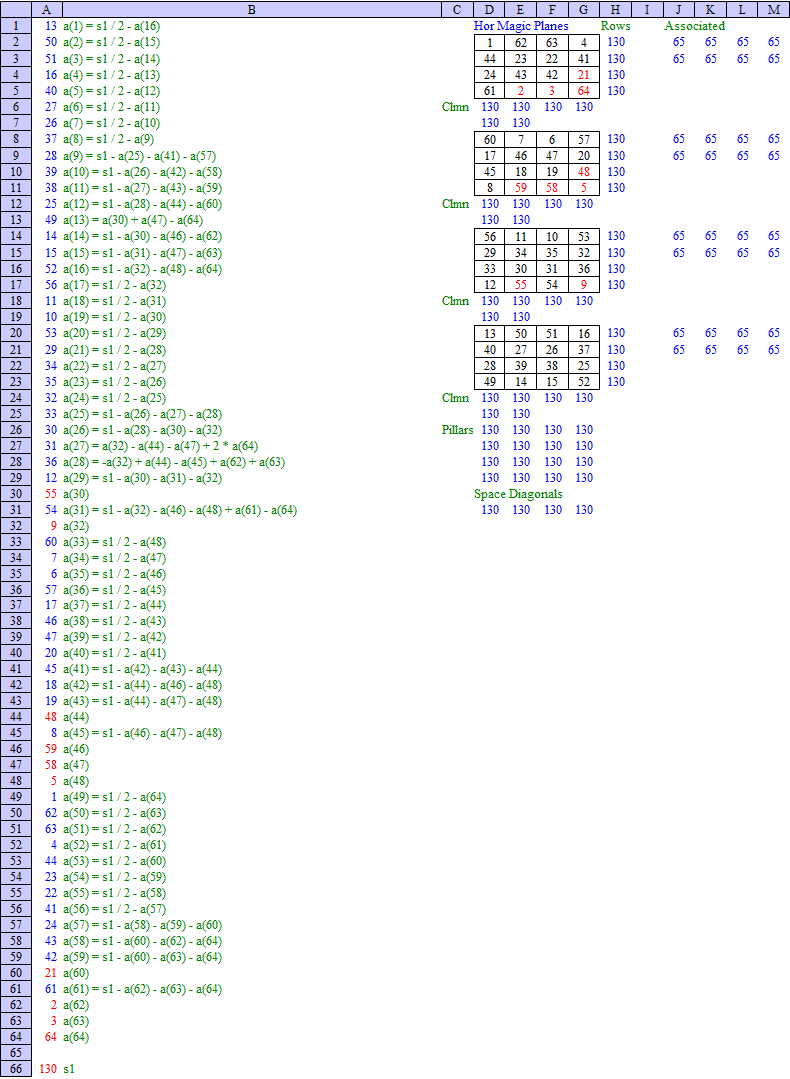The width and height of the screenshot is (790, 1079).
Task: Click the 'a(44)' label in column B
Action: 76,717
